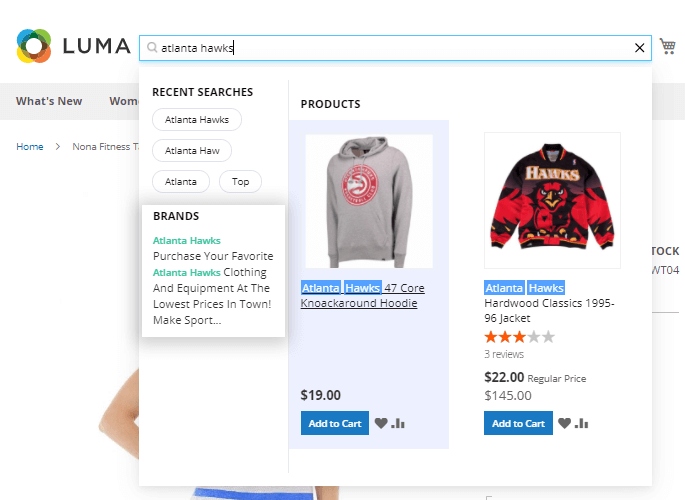Open the Hawks jacket product image

552,201
